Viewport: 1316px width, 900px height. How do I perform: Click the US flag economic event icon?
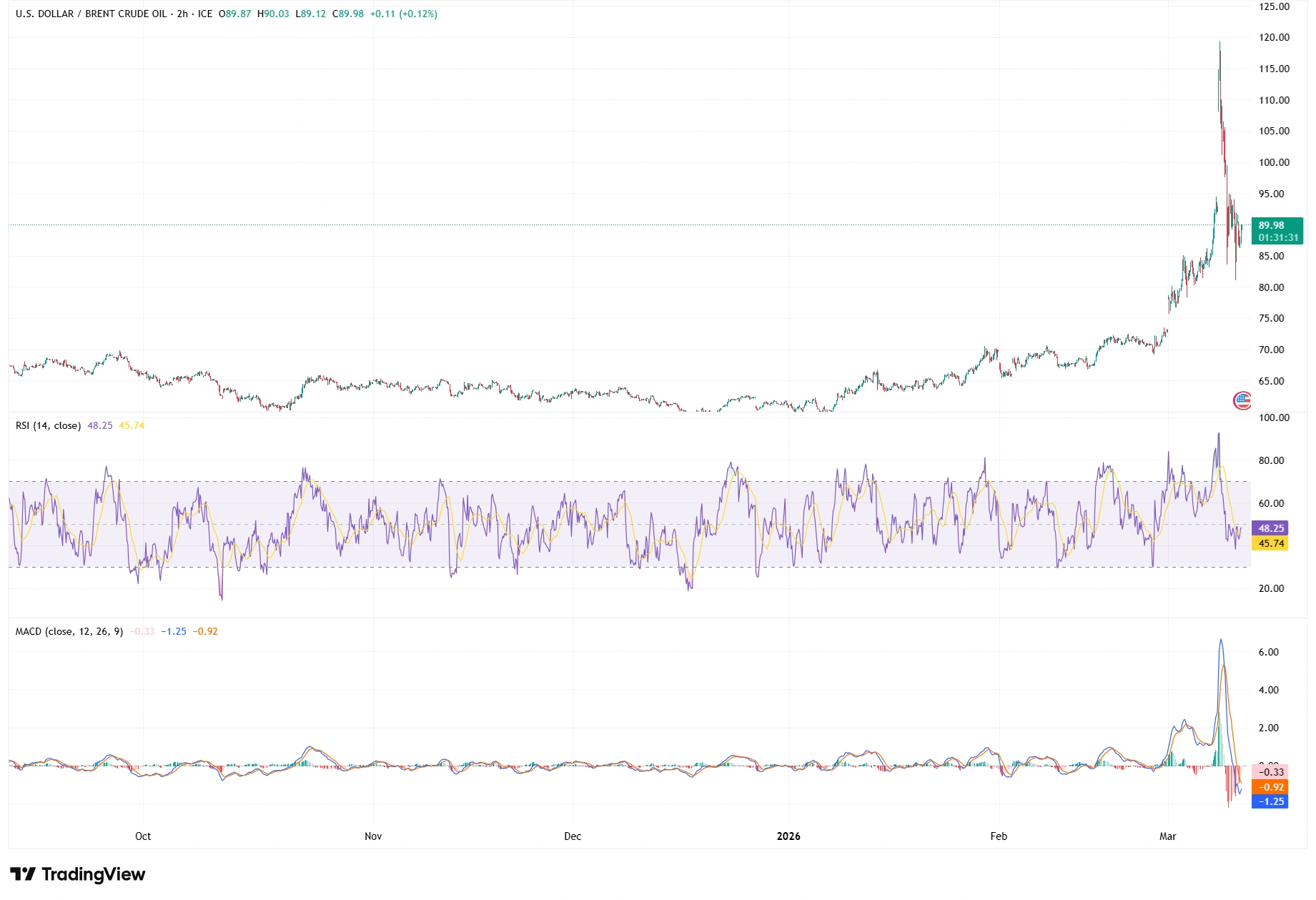coord(1242,400)
